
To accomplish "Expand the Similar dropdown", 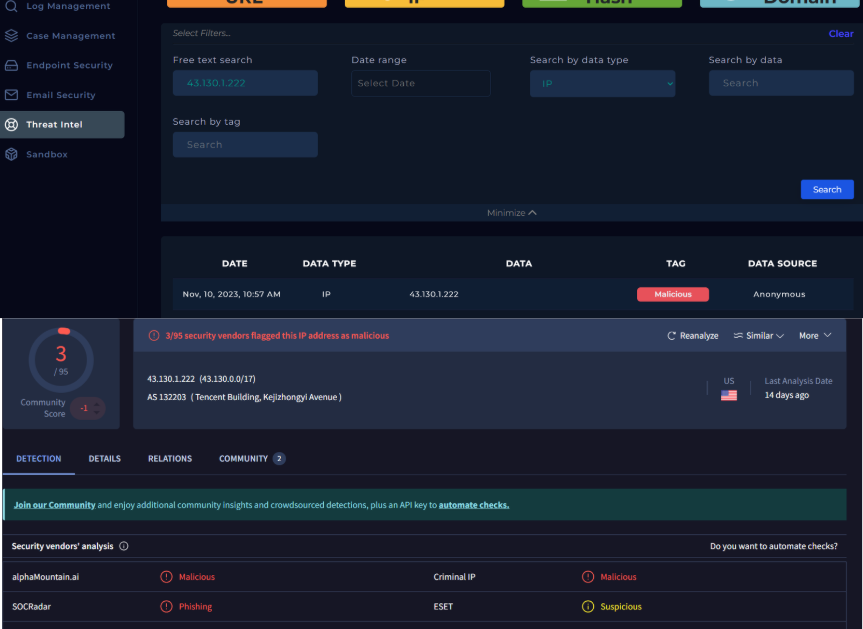I will click(x=759, y=336).
